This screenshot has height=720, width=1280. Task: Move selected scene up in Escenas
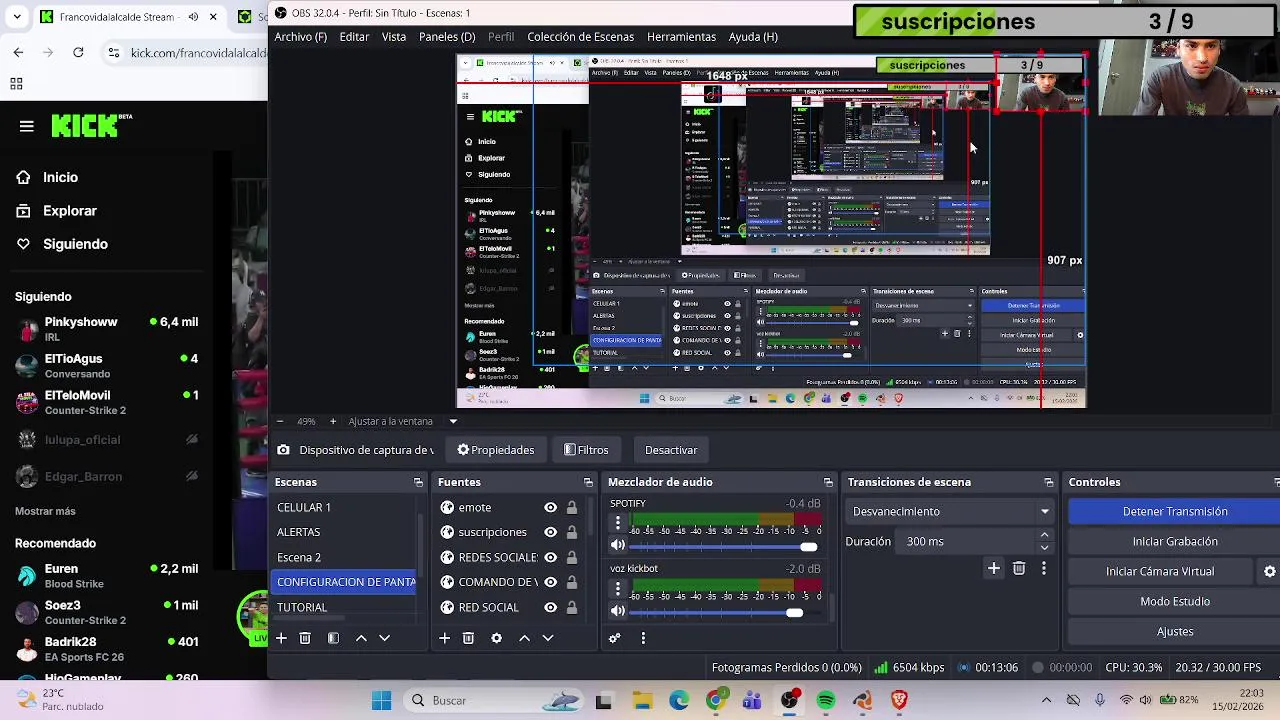pos(361,638)
